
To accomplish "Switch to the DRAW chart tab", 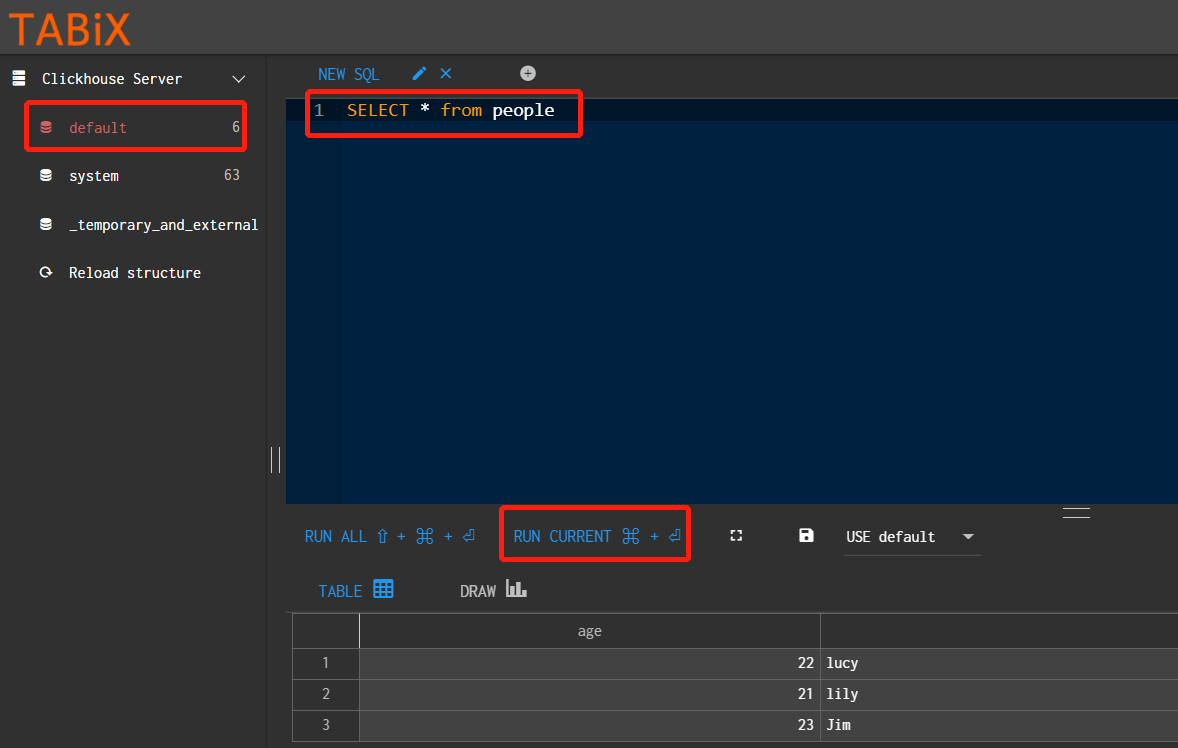I will pos(494,590).
